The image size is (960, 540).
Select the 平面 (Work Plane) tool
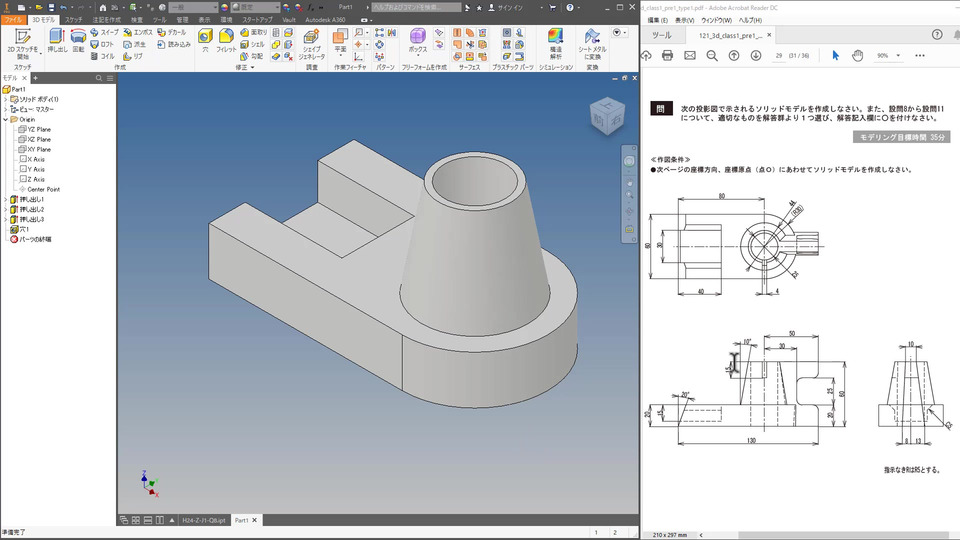click(x=340, y=40)
